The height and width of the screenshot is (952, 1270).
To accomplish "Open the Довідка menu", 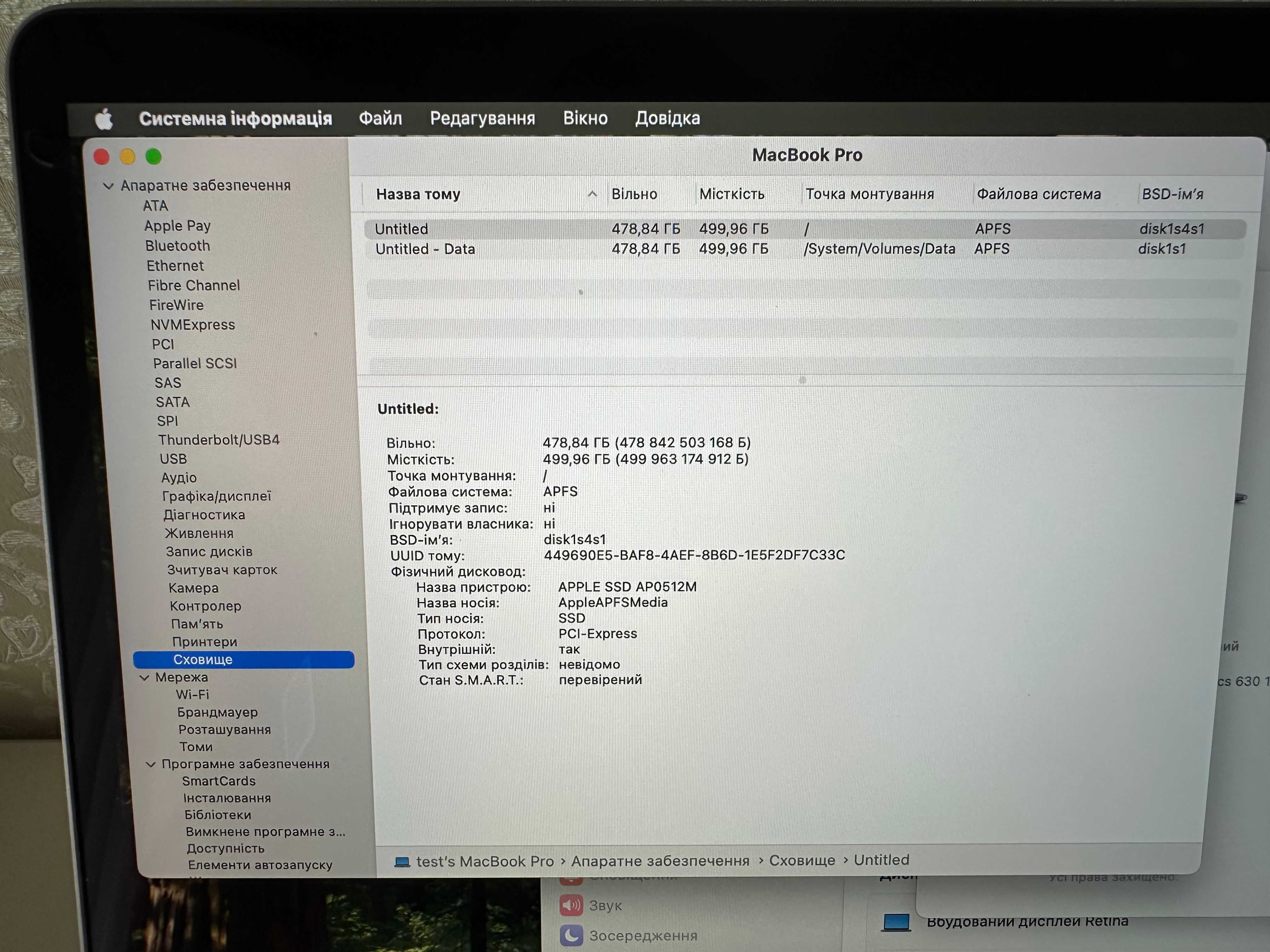I will pos(667,118).
